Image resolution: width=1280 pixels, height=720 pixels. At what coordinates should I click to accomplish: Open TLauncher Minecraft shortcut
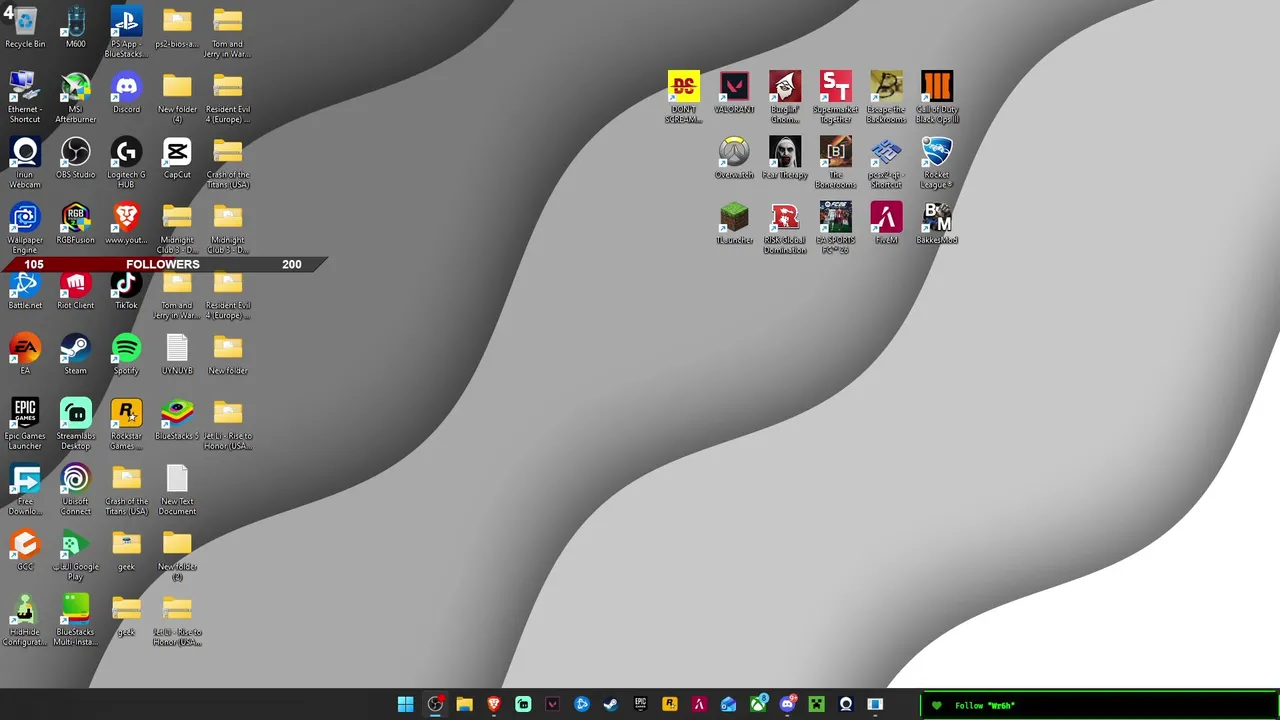[x=734, y=224]
